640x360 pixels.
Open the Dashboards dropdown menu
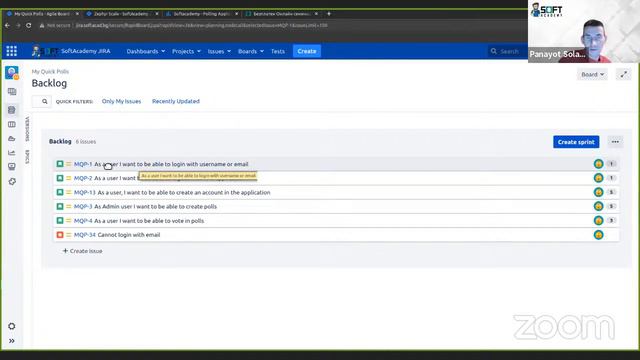[146, 51]
